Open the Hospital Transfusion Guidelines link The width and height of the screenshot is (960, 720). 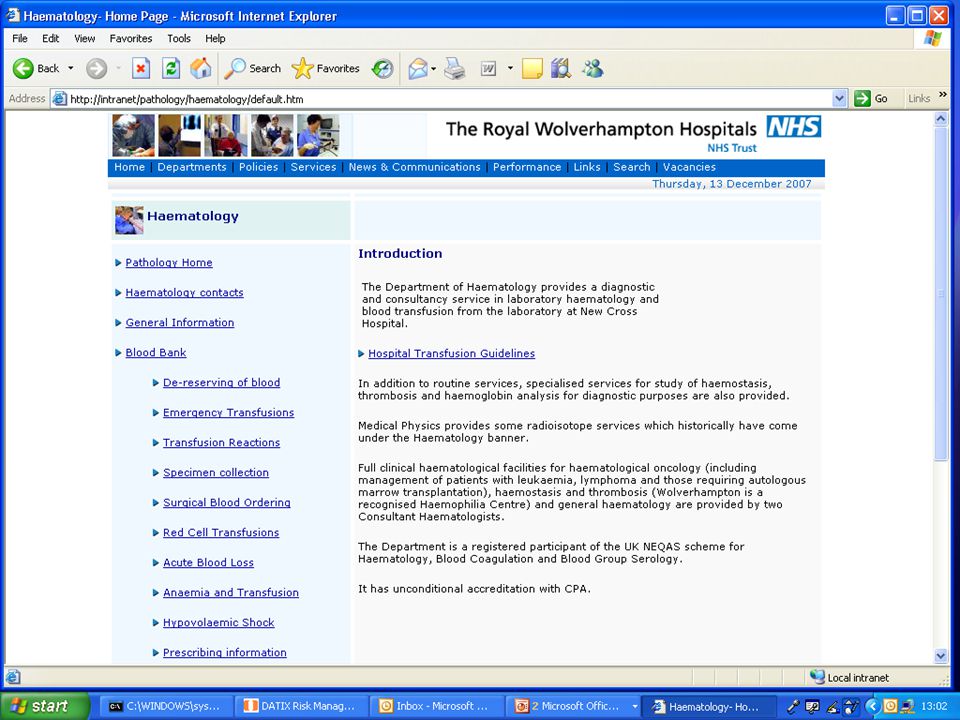[x=451, y=353]
